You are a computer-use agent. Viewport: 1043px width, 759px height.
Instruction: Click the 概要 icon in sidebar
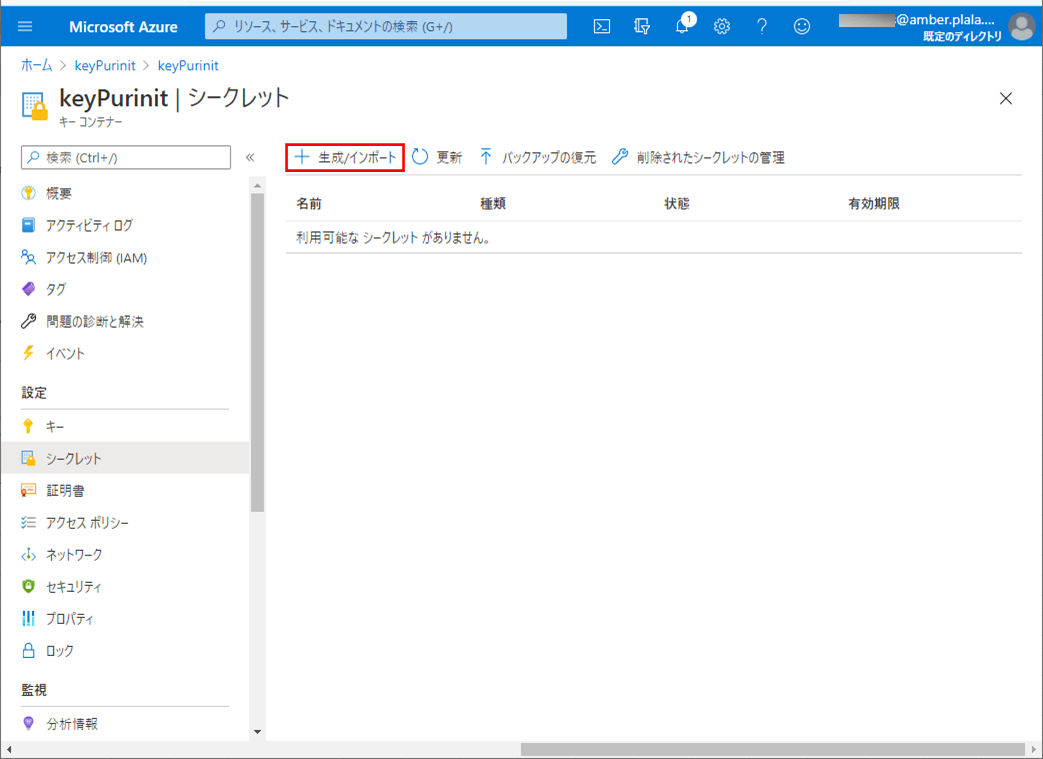click(x=28, y=193)
